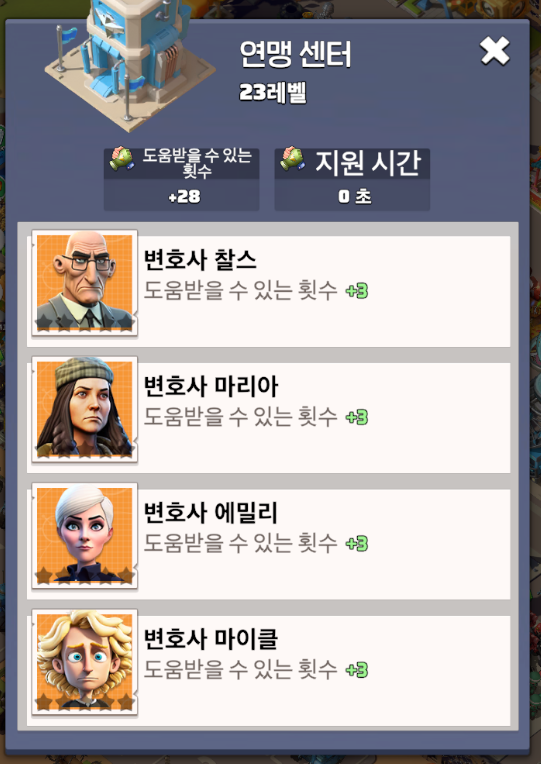Select 변호사 마이클 portrait
Image resolution: width=541 pixels, height=764 pixels.
(x=85, y=662)
